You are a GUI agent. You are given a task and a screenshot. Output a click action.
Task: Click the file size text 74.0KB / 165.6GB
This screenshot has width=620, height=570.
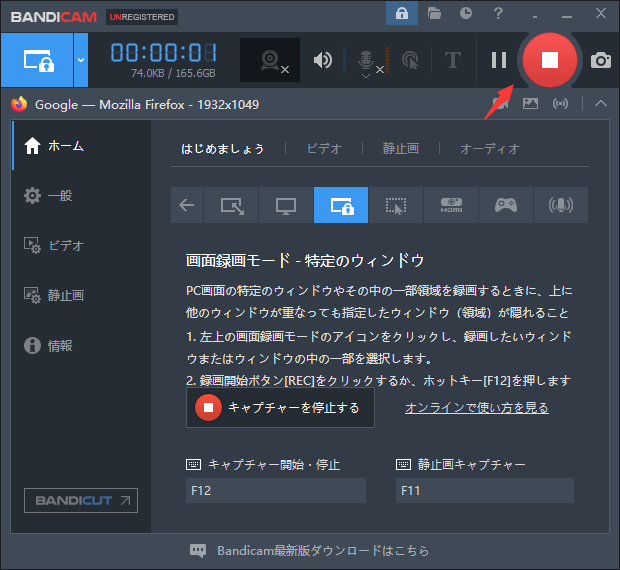click(173, 74)
